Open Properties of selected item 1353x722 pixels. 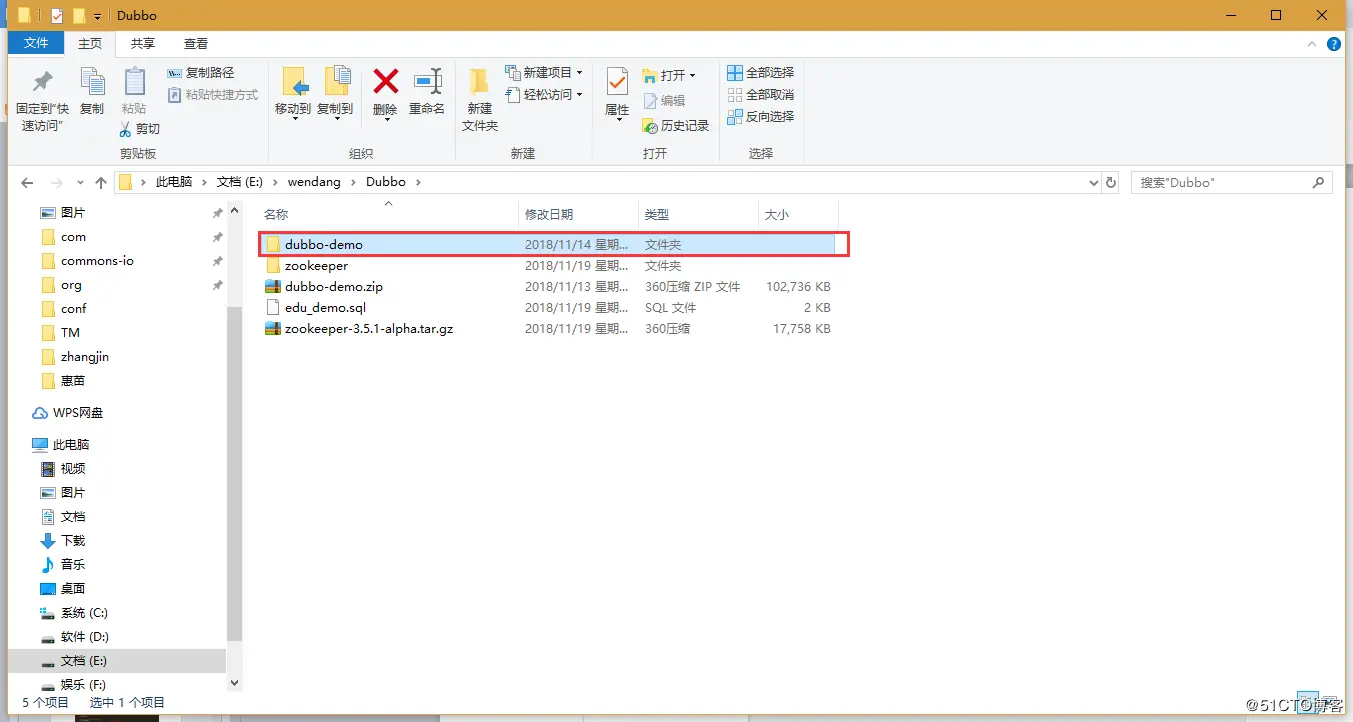[x=617, y=94]
